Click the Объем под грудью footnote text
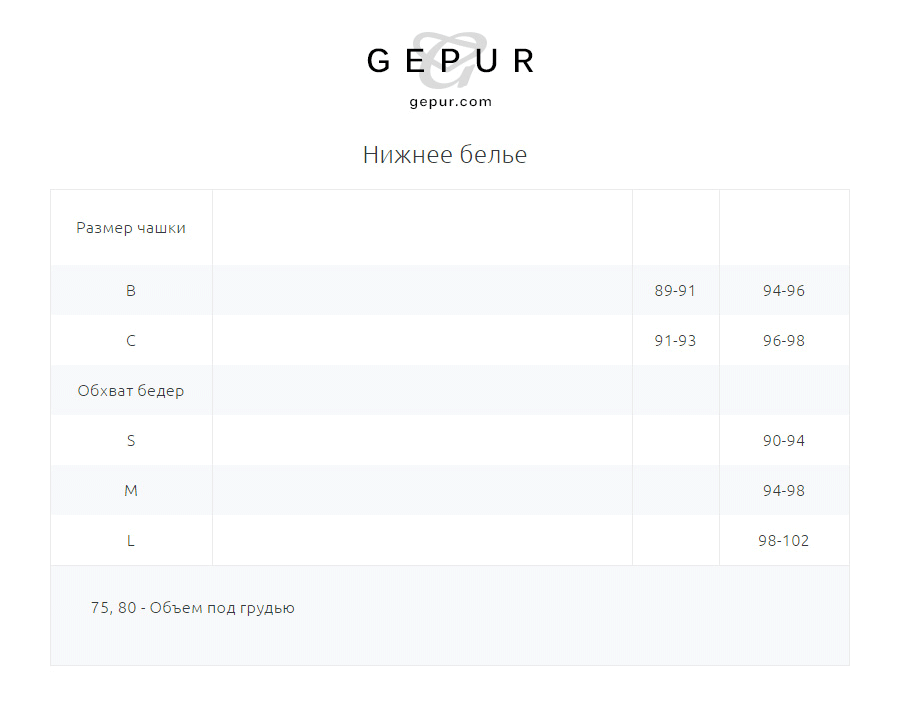The width and height of the screenshot is (900, 713). pos(192,608)
